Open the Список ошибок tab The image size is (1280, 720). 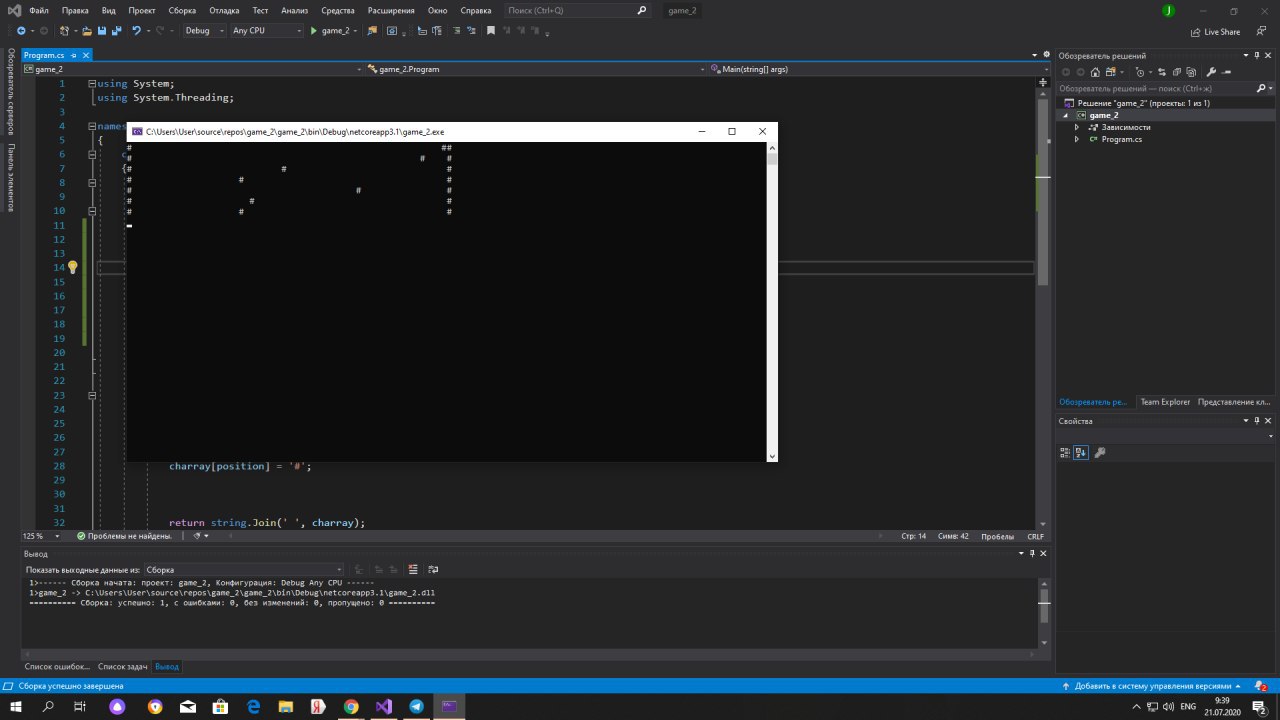tap(56, 666)
